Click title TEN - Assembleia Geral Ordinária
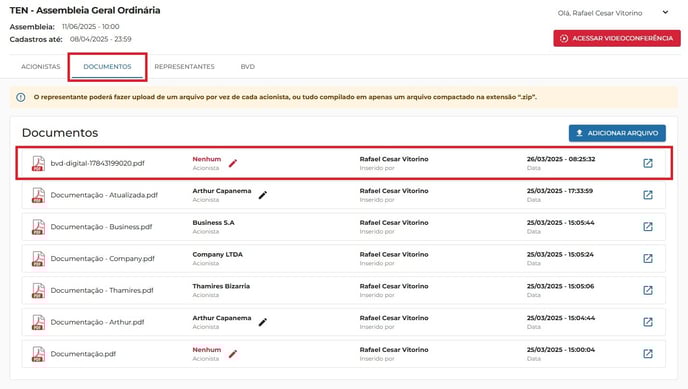688x389 pixels. point(85,10)
